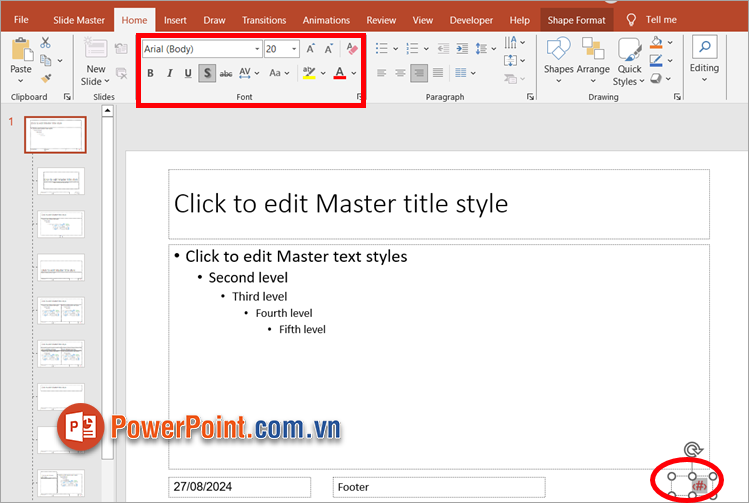This screenshot has width=749, height=503.
Task: Open the Arrange menu
Action: [593, 58]
